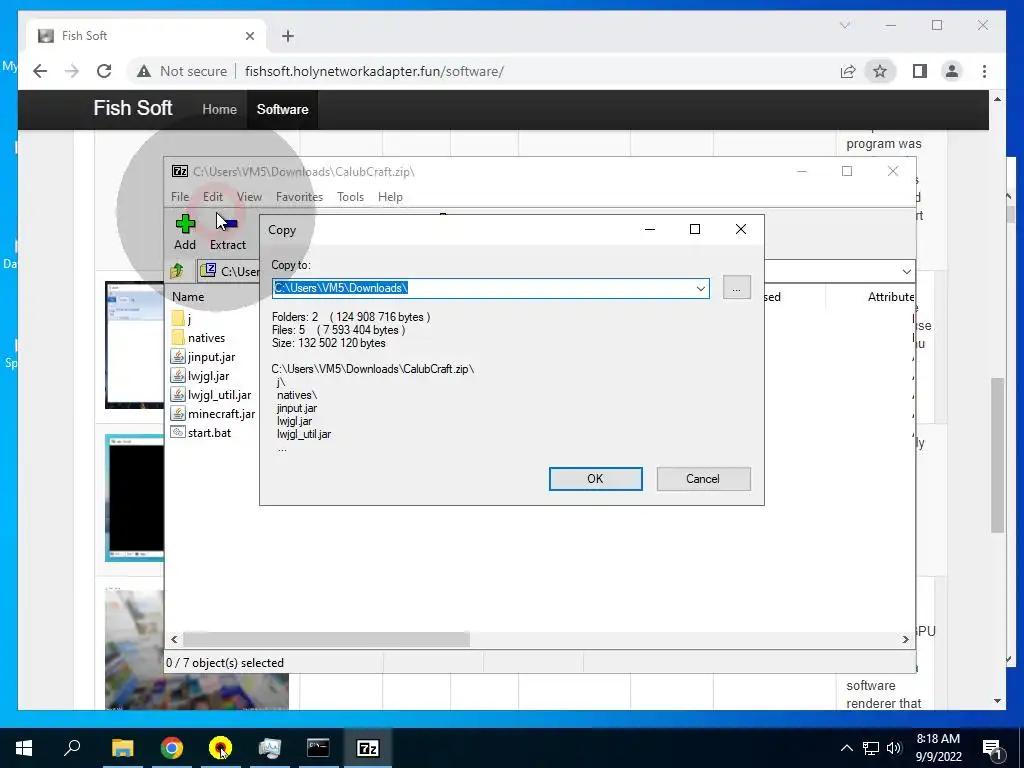Close the Fish Soft tab

pyautogui.click(x=250, y=36)
